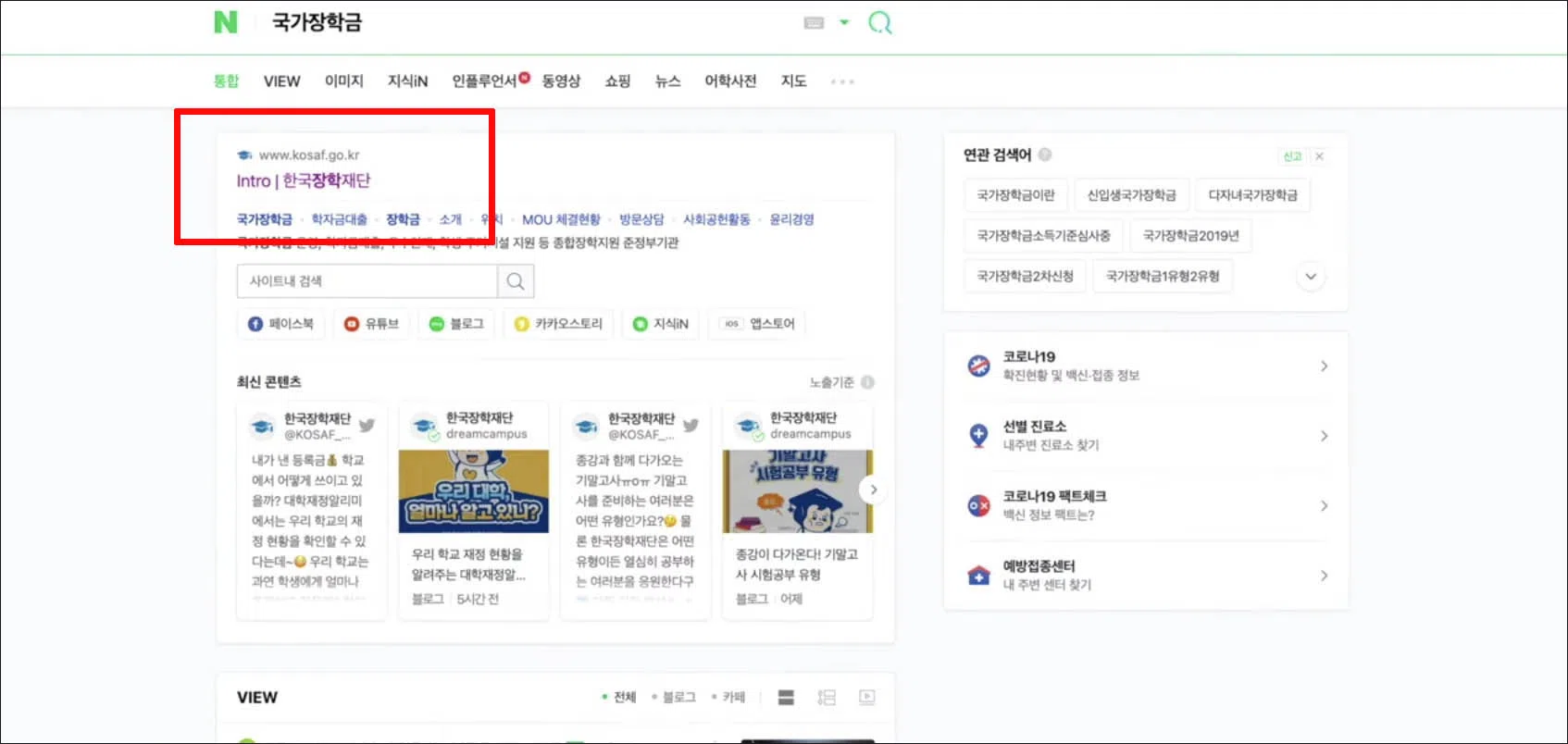Select the 통합 tab

226,81
